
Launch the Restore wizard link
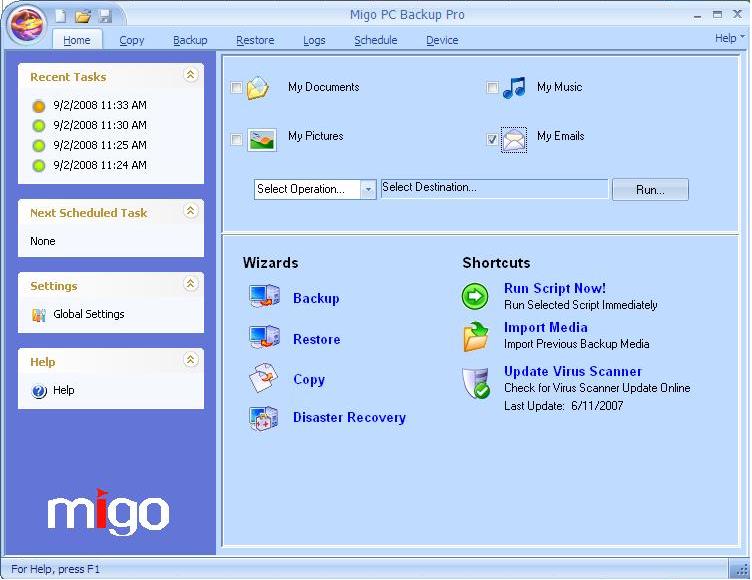[x=317, y=339]
